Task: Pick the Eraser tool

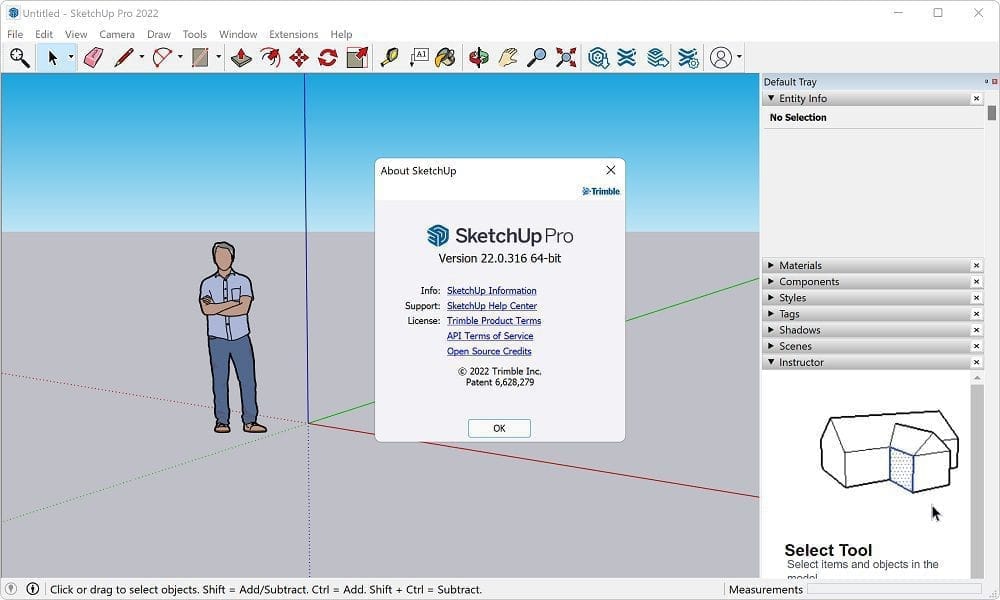Action: pyautogui.click(x=94, y=57)
